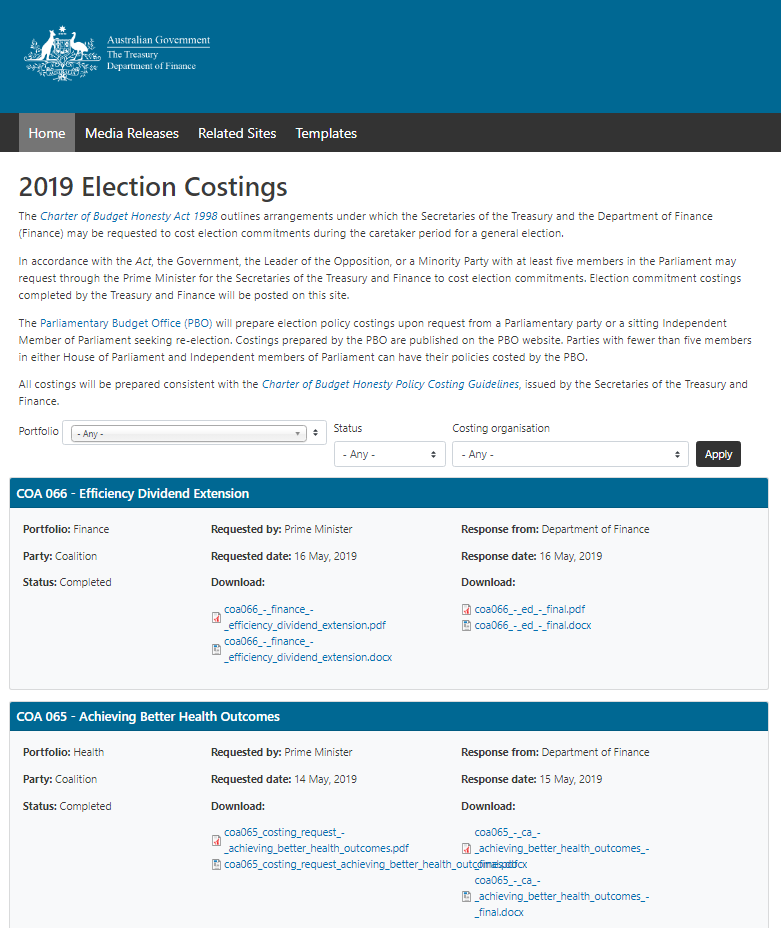
Task: Select the Templates navigation item
Action: tap(326, 133)
